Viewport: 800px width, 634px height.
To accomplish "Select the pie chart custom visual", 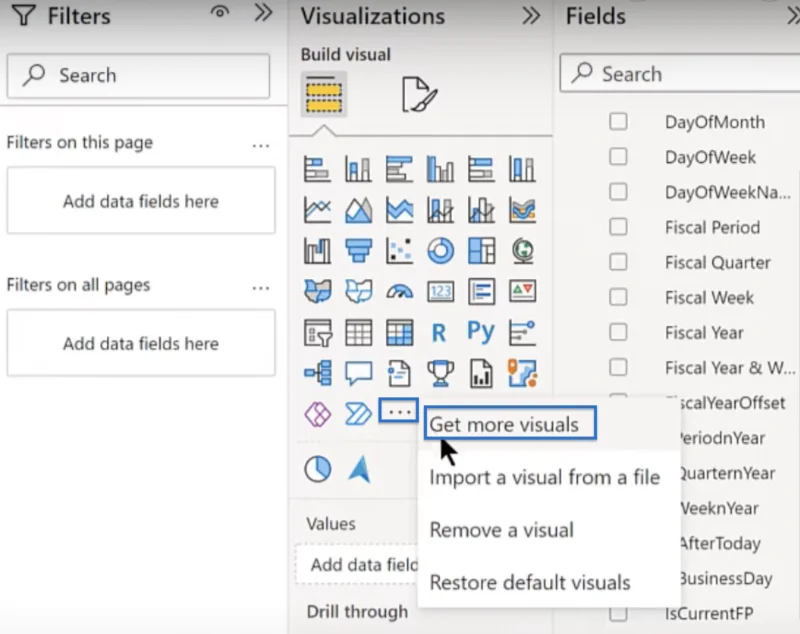I will tap(317, 469).
